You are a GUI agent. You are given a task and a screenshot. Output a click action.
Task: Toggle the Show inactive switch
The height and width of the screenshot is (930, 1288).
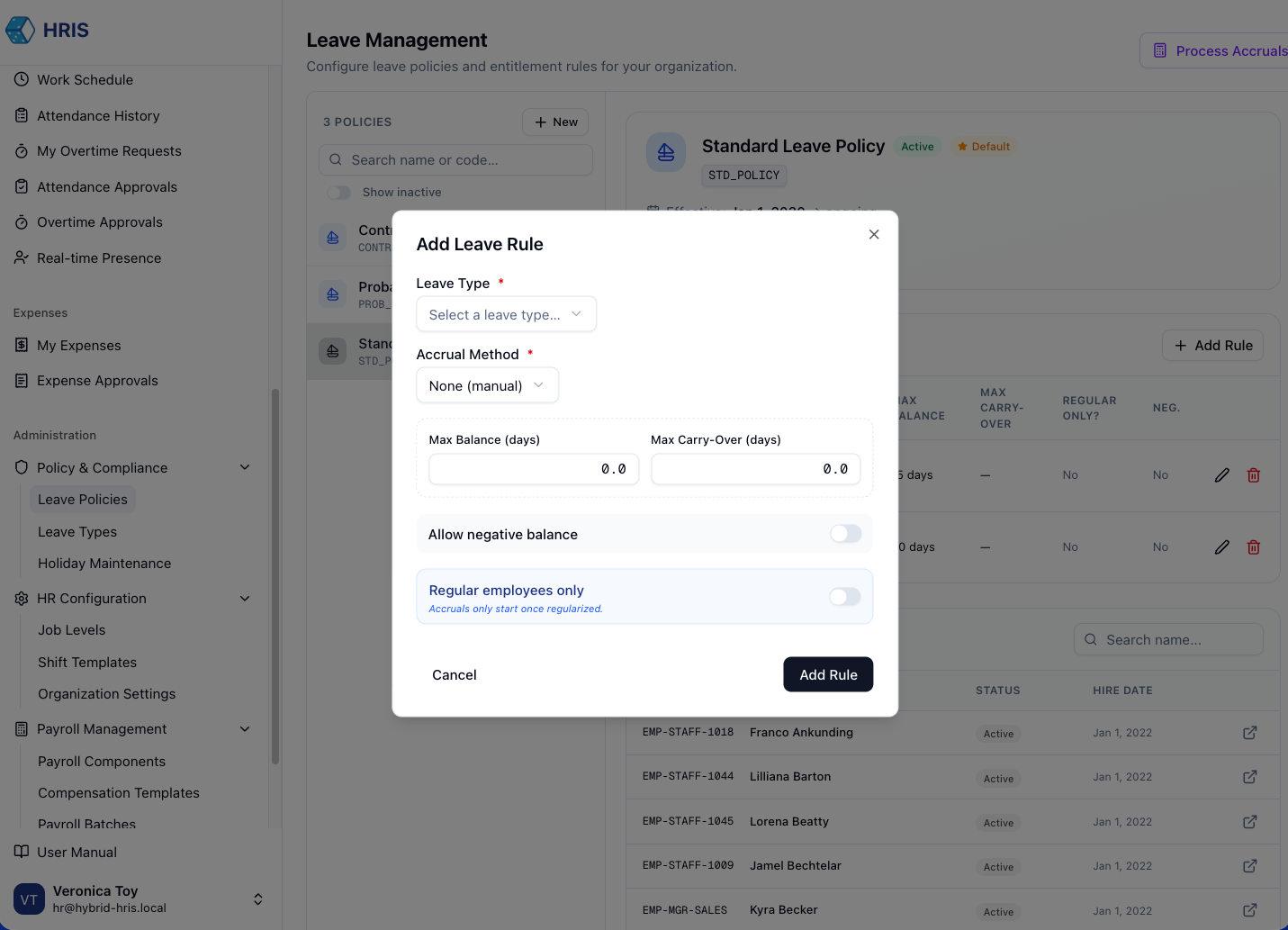(339, 193)
